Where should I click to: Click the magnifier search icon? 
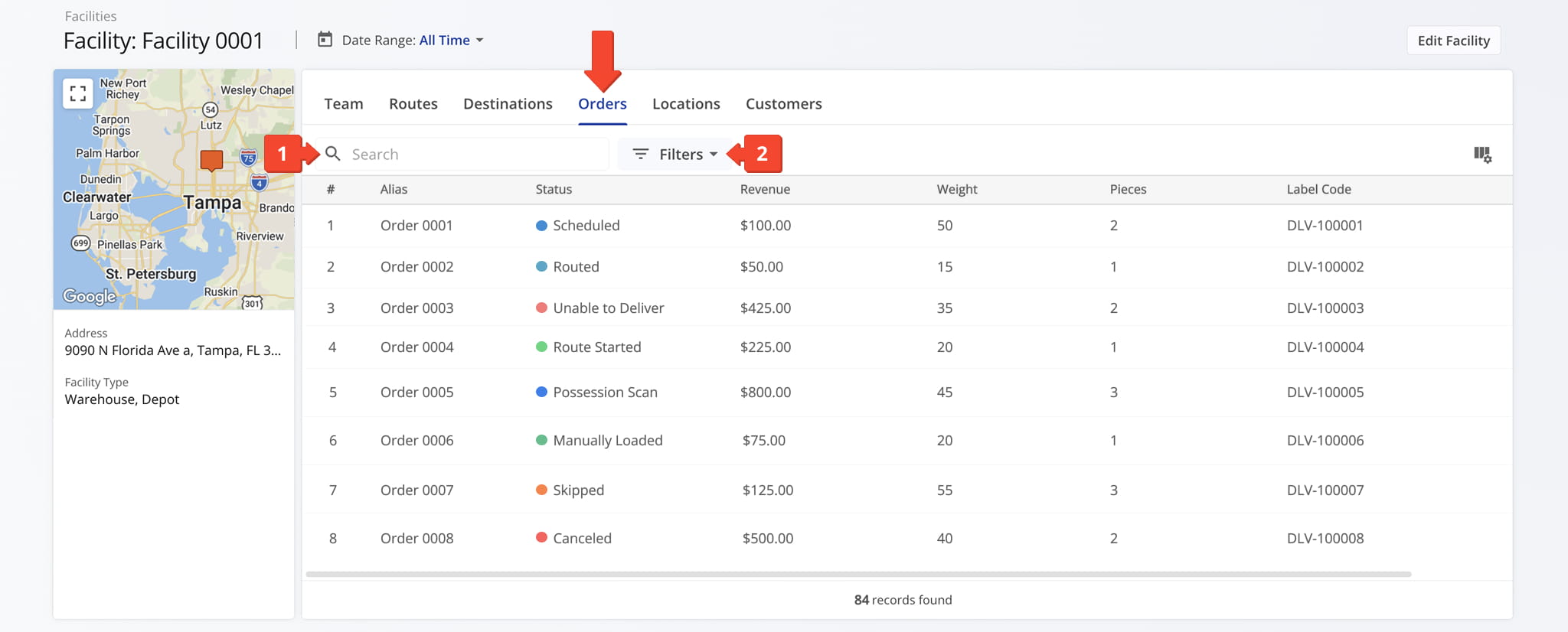click(x=333, y=154)
